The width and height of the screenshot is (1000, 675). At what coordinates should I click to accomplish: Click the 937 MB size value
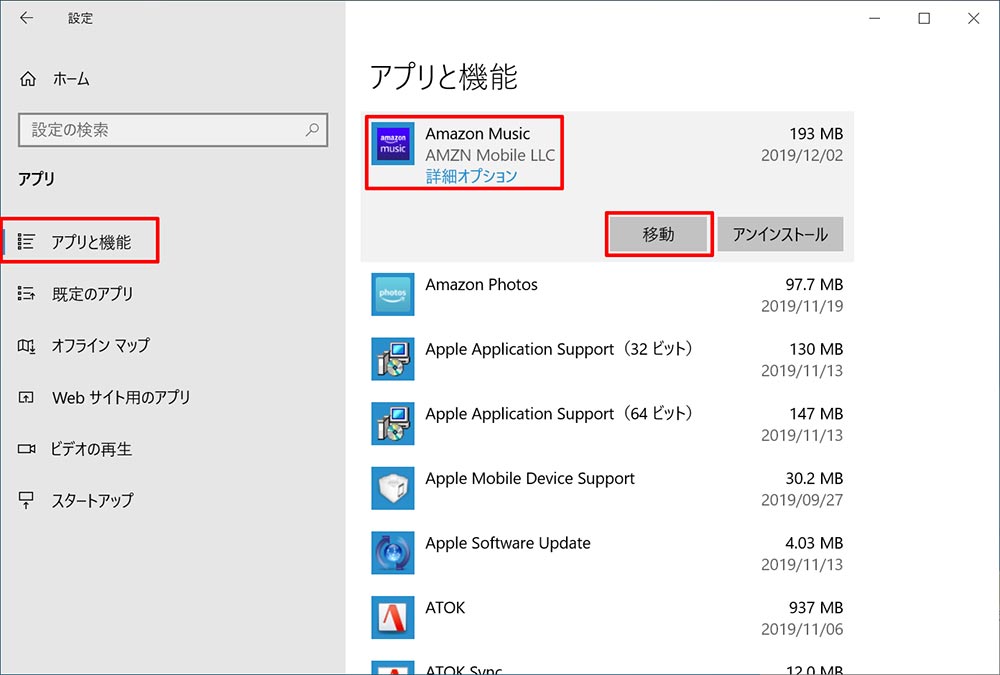(x=816, y=607)
